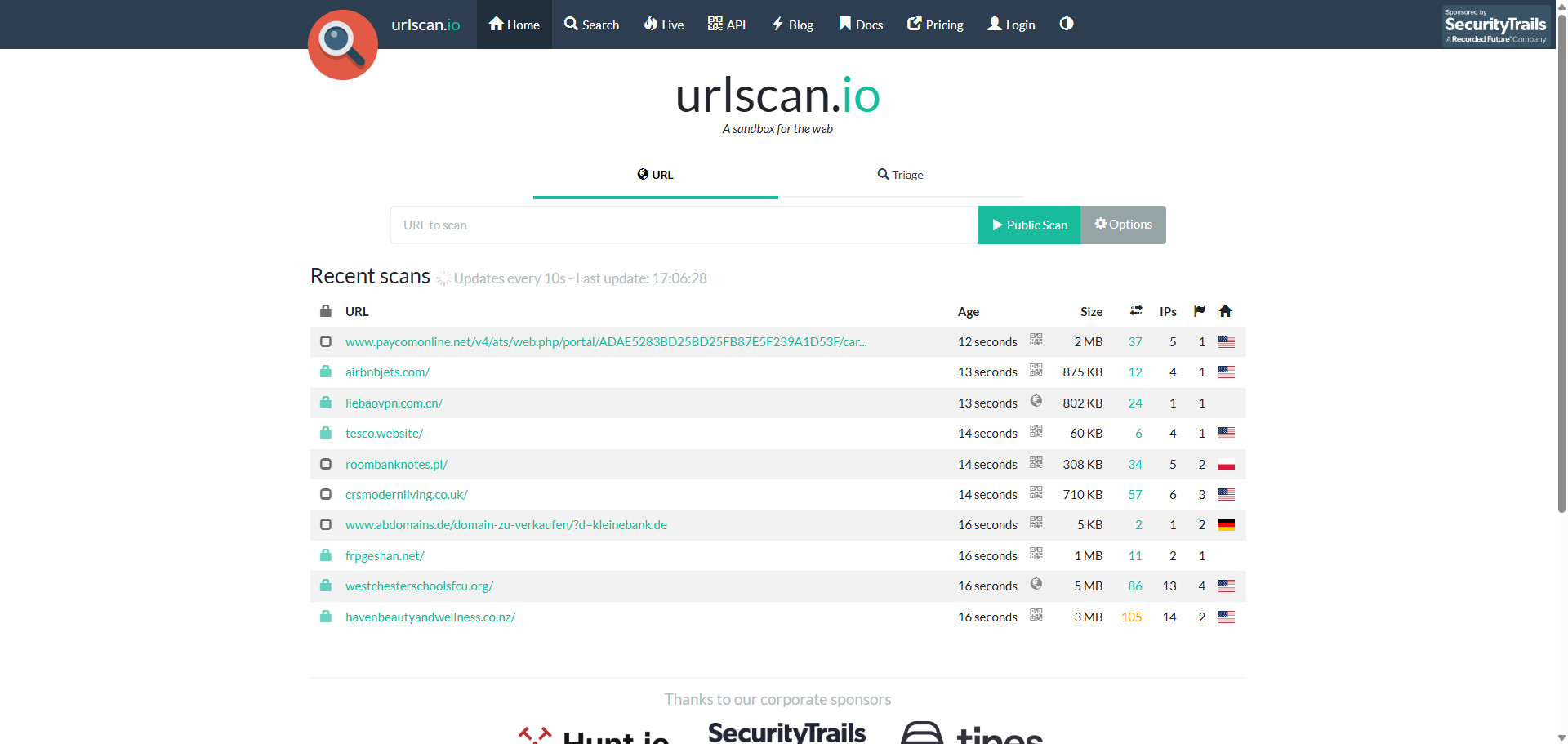Click the US flag in paycomonline.net row
Viewport: 1568px width, 744px height.
tap(1227, 342)
